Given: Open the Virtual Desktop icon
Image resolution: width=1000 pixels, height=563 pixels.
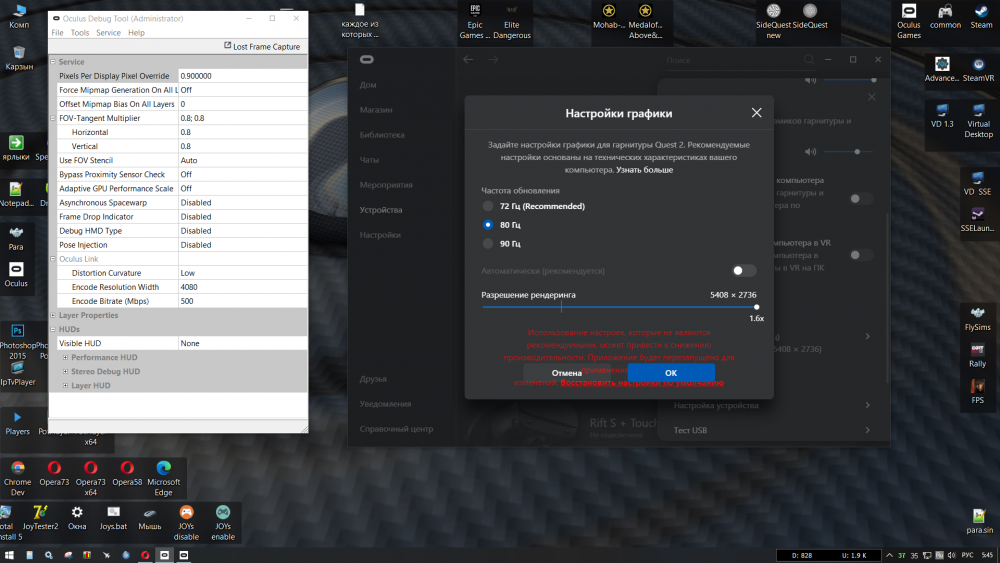Looking at the screenshot, I should [x=978, y=121].
